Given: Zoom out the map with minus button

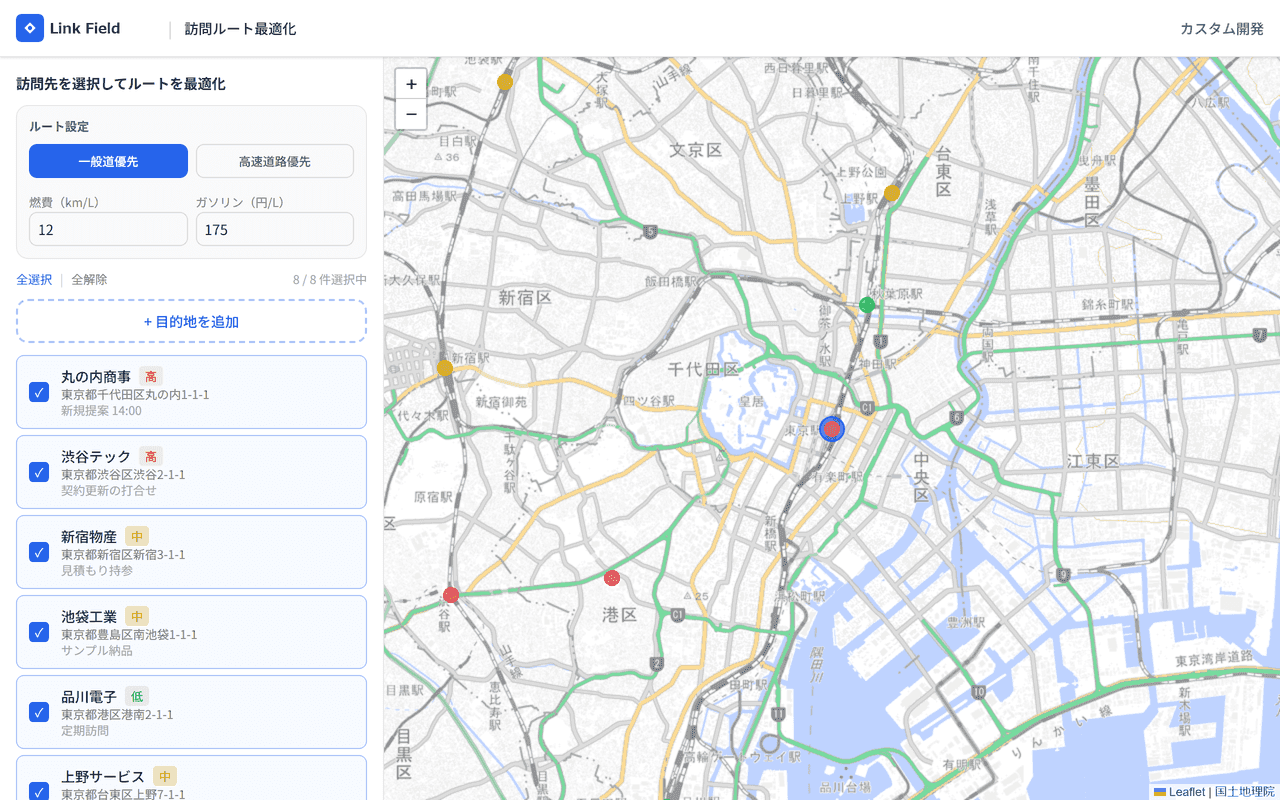Looking at the screenshot, I should (x=411, y=114).
